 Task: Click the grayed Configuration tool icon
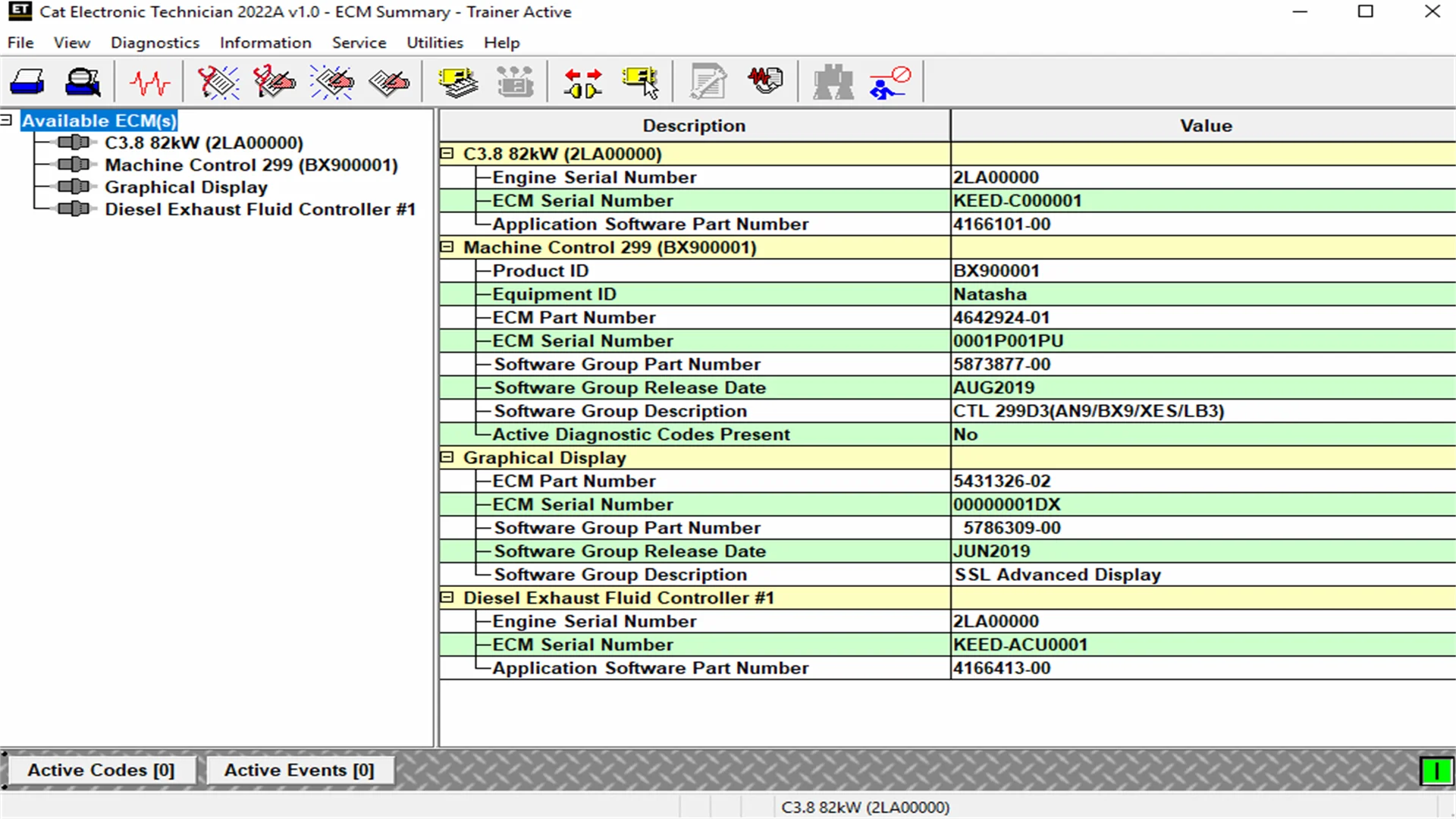pyautogui.click(x=515, y=82)
